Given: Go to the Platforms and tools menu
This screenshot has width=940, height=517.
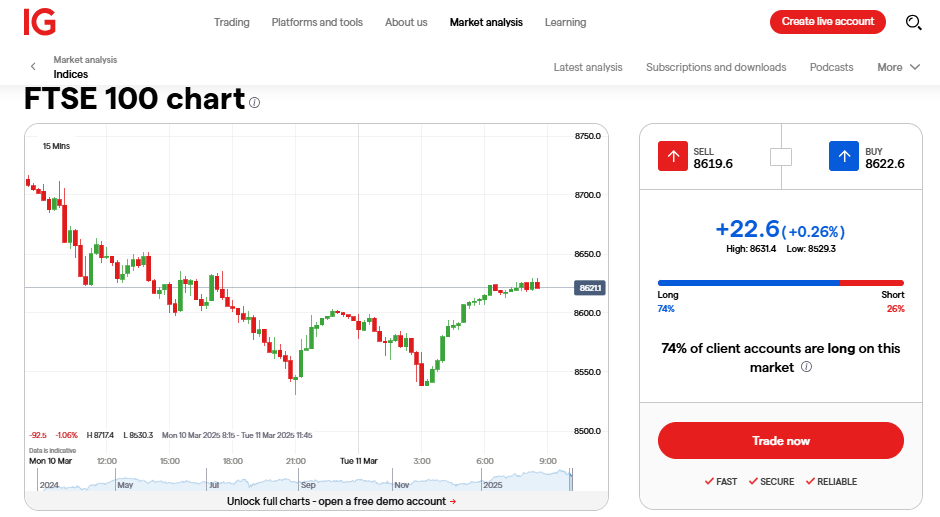Looking at the screenshot, I should [x=317, y=22].
